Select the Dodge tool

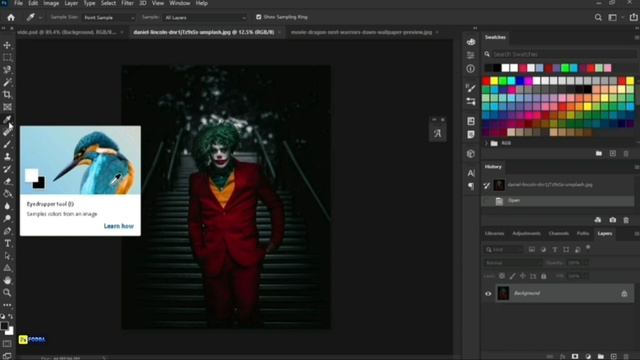click(x=7, y=218)
